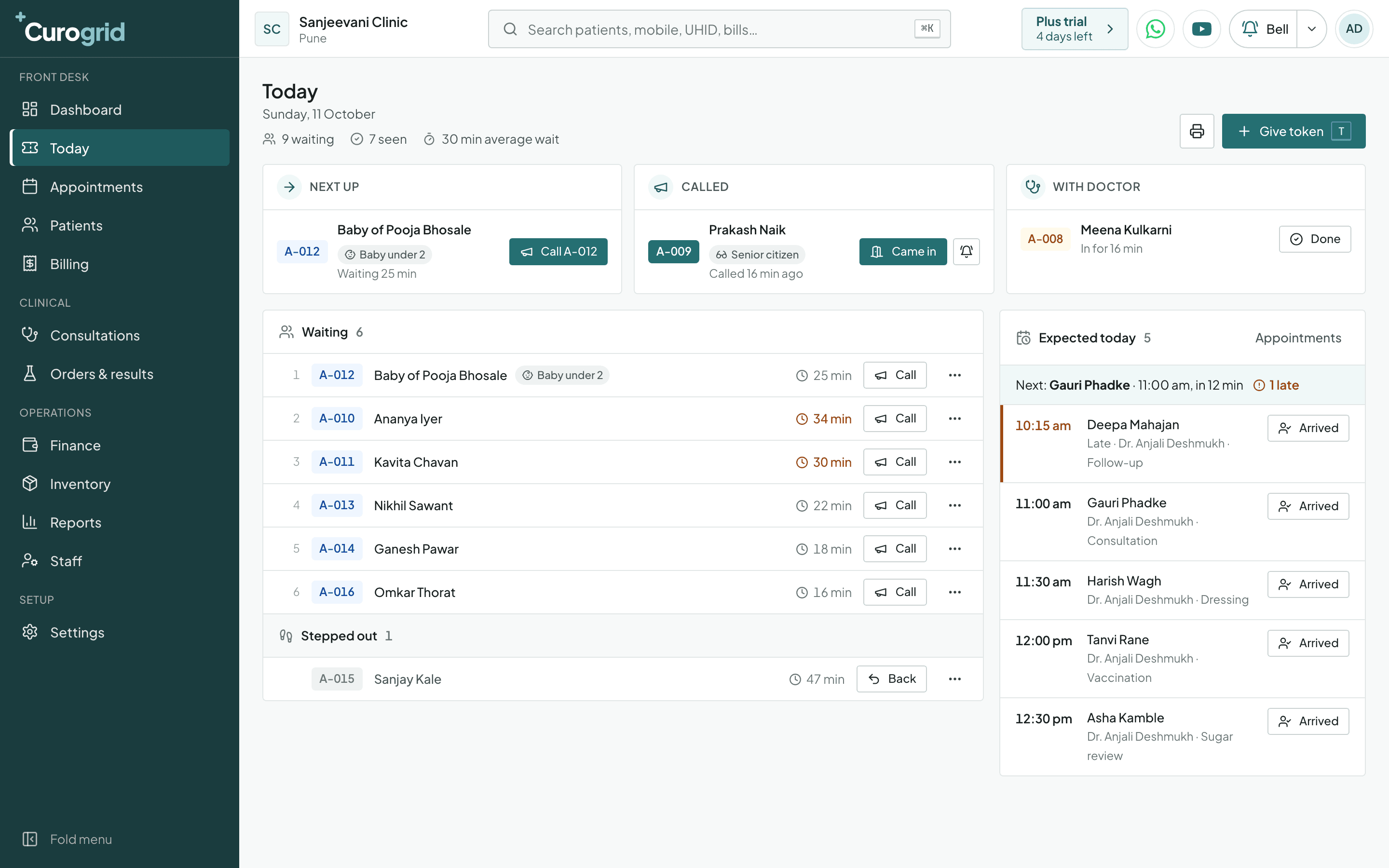The height and width of the screenshot is (868, 1389).
Task: Open Reports in sidebar
Action: [120, 522]
